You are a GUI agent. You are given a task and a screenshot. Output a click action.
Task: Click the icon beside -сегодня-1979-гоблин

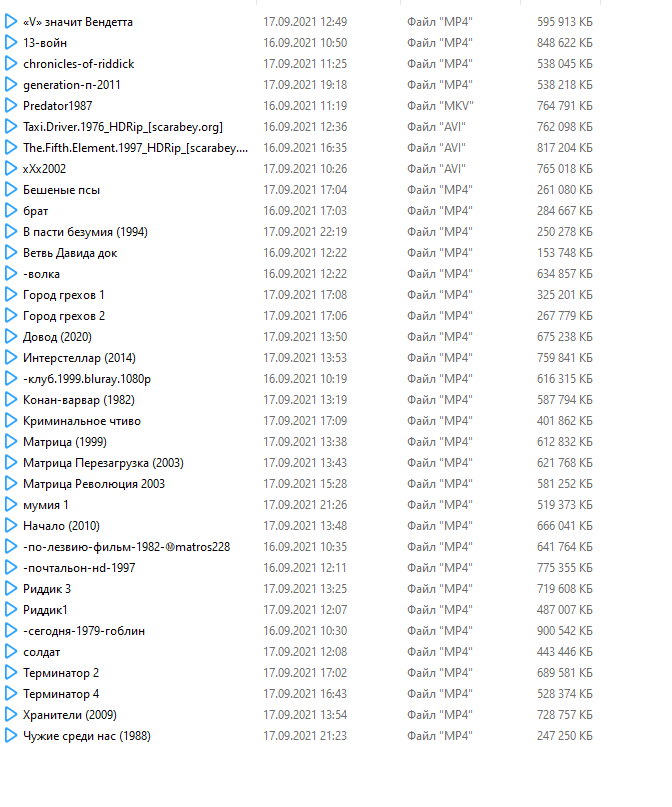coord(11,630)
